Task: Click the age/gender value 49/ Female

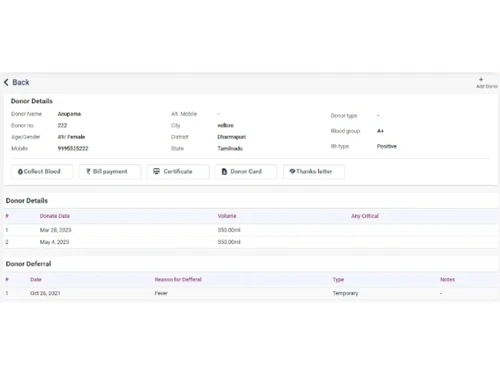Action: pyautogui.click(x=71, y=137)
